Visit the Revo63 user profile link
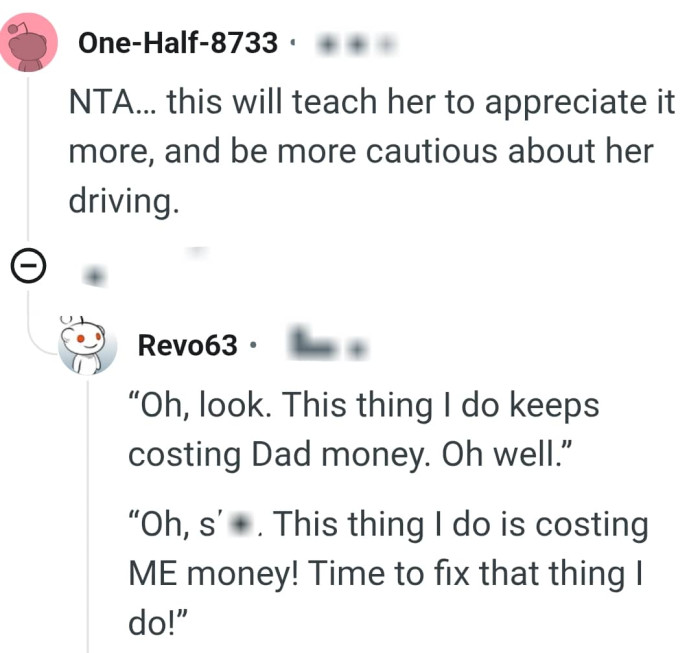Screen dimensions: 700x653 187,346
